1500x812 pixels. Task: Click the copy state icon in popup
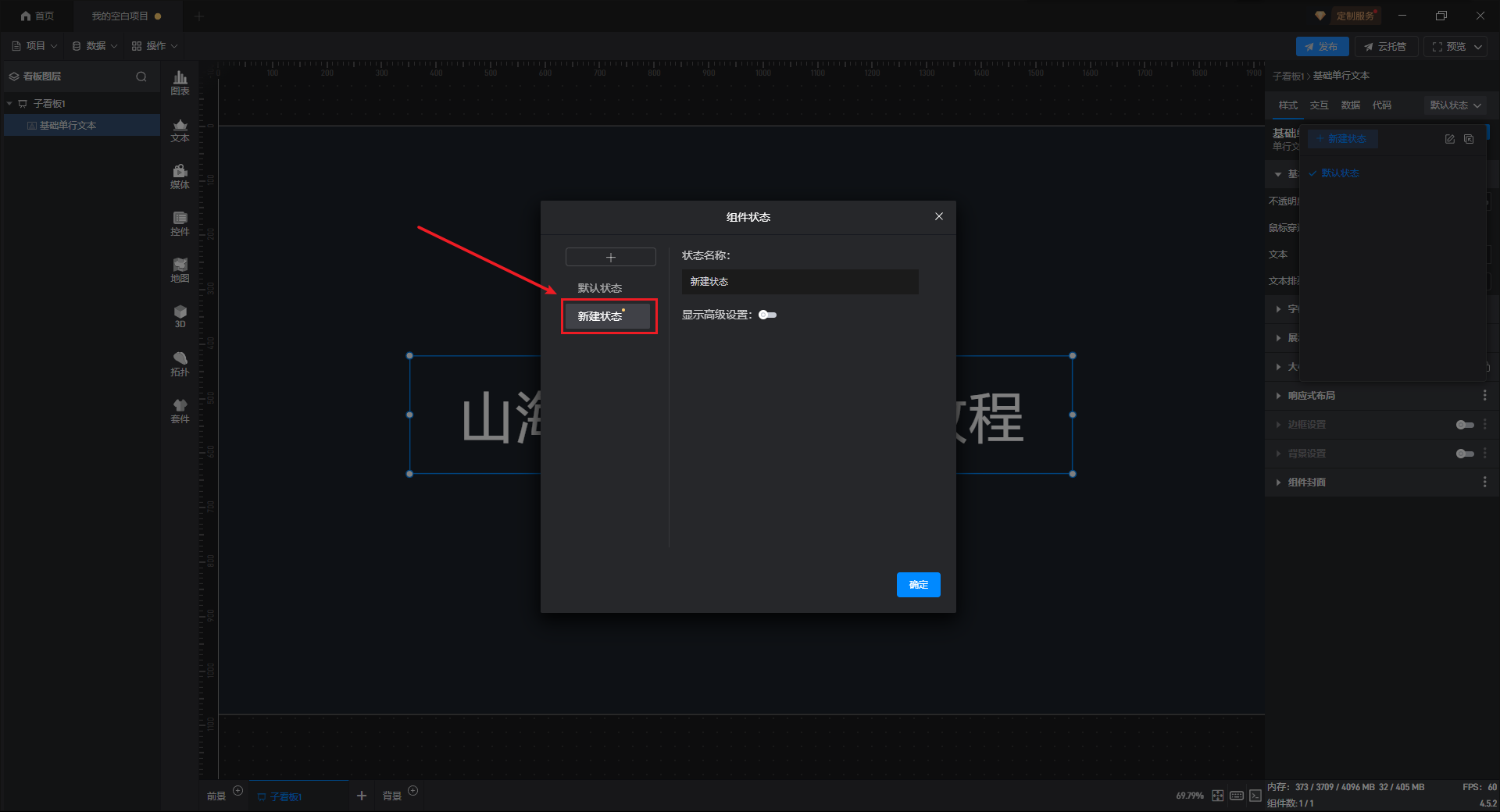pyautogui.click(x=1469, y=139)
